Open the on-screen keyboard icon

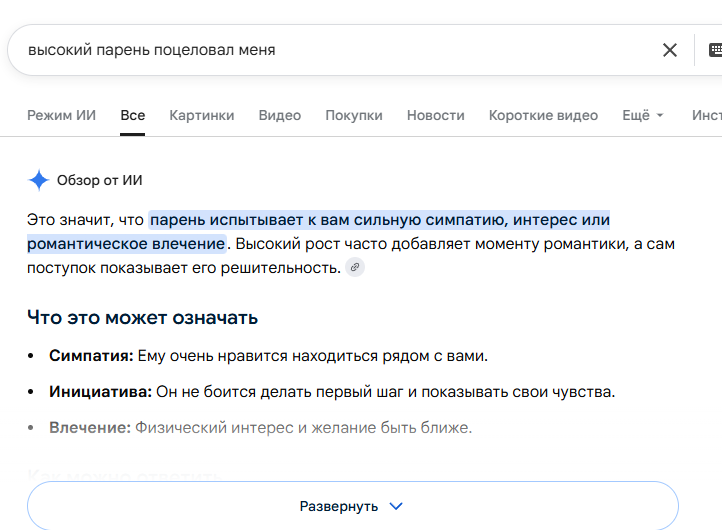[x=715, y=50]
